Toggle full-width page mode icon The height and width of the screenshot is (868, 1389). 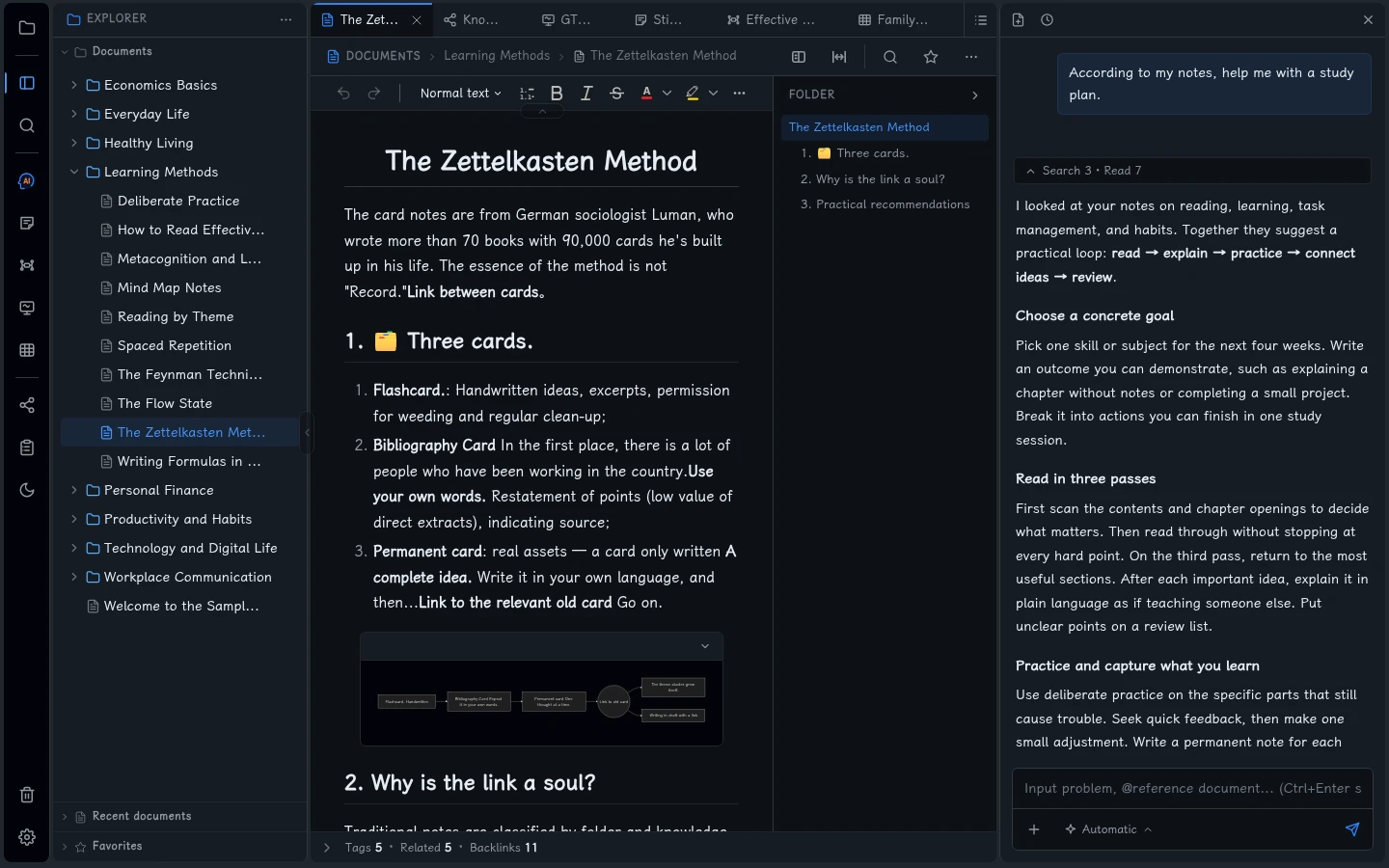click(839, 57)
